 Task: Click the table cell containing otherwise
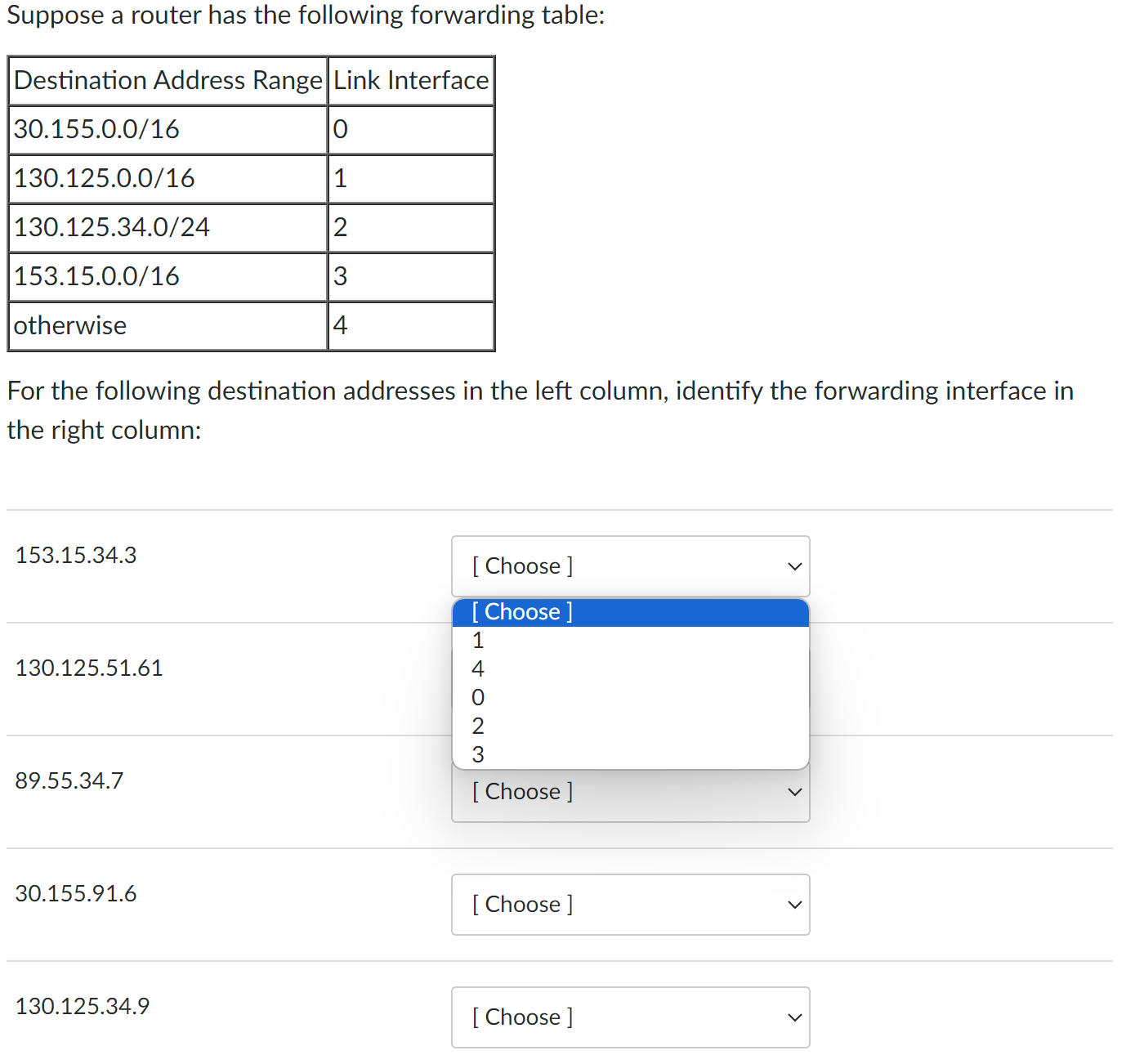pos(69,325)
